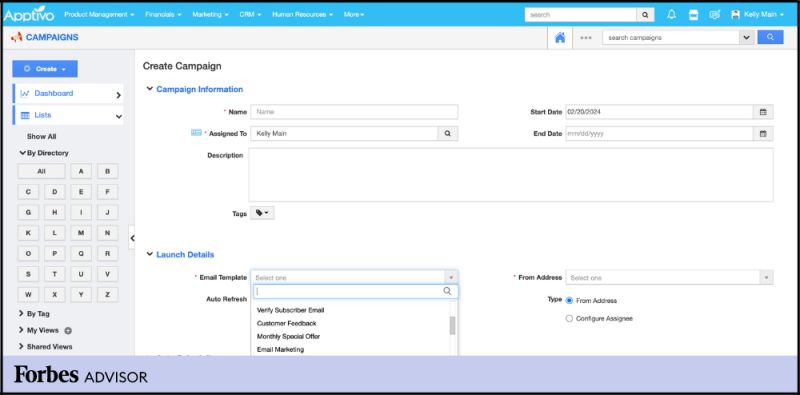Click the plus icon next to My Views

pos(68,331)
